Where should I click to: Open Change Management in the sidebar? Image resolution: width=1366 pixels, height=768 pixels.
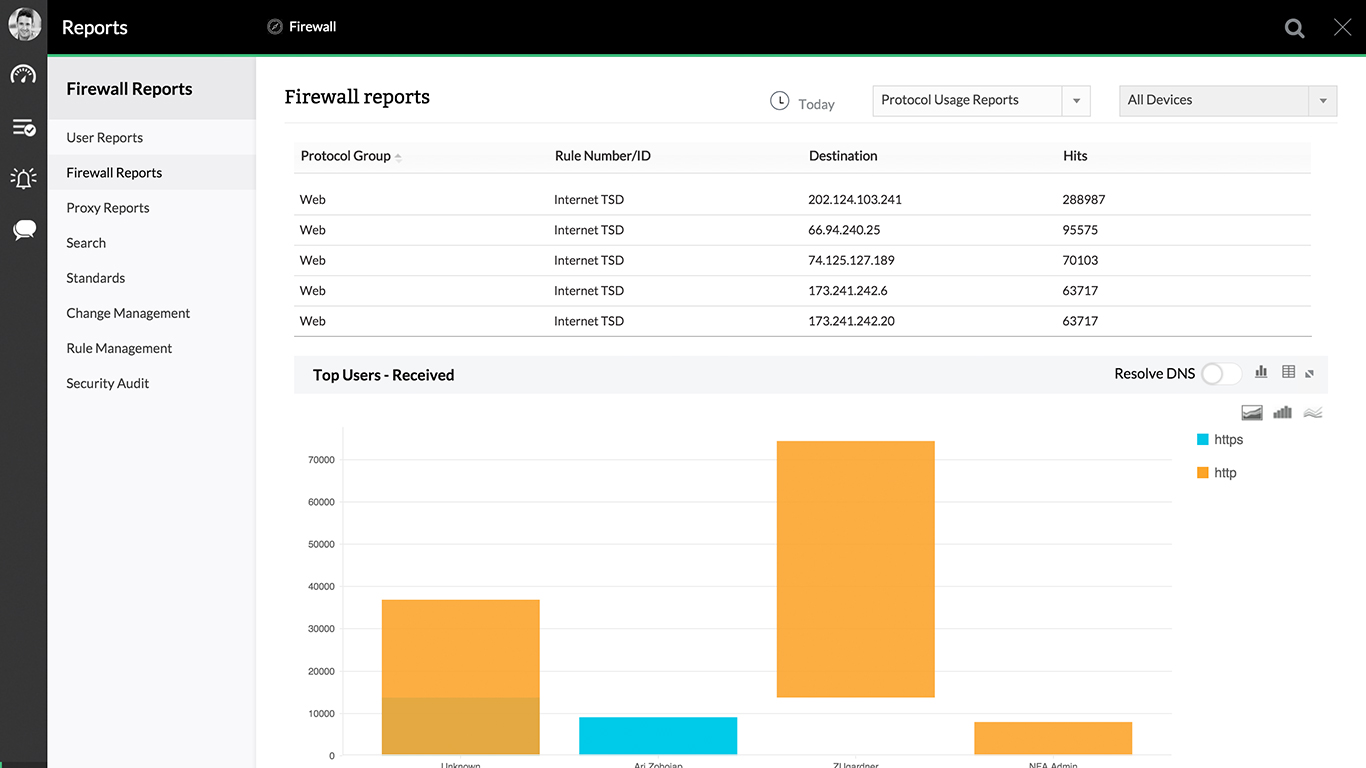128,313
